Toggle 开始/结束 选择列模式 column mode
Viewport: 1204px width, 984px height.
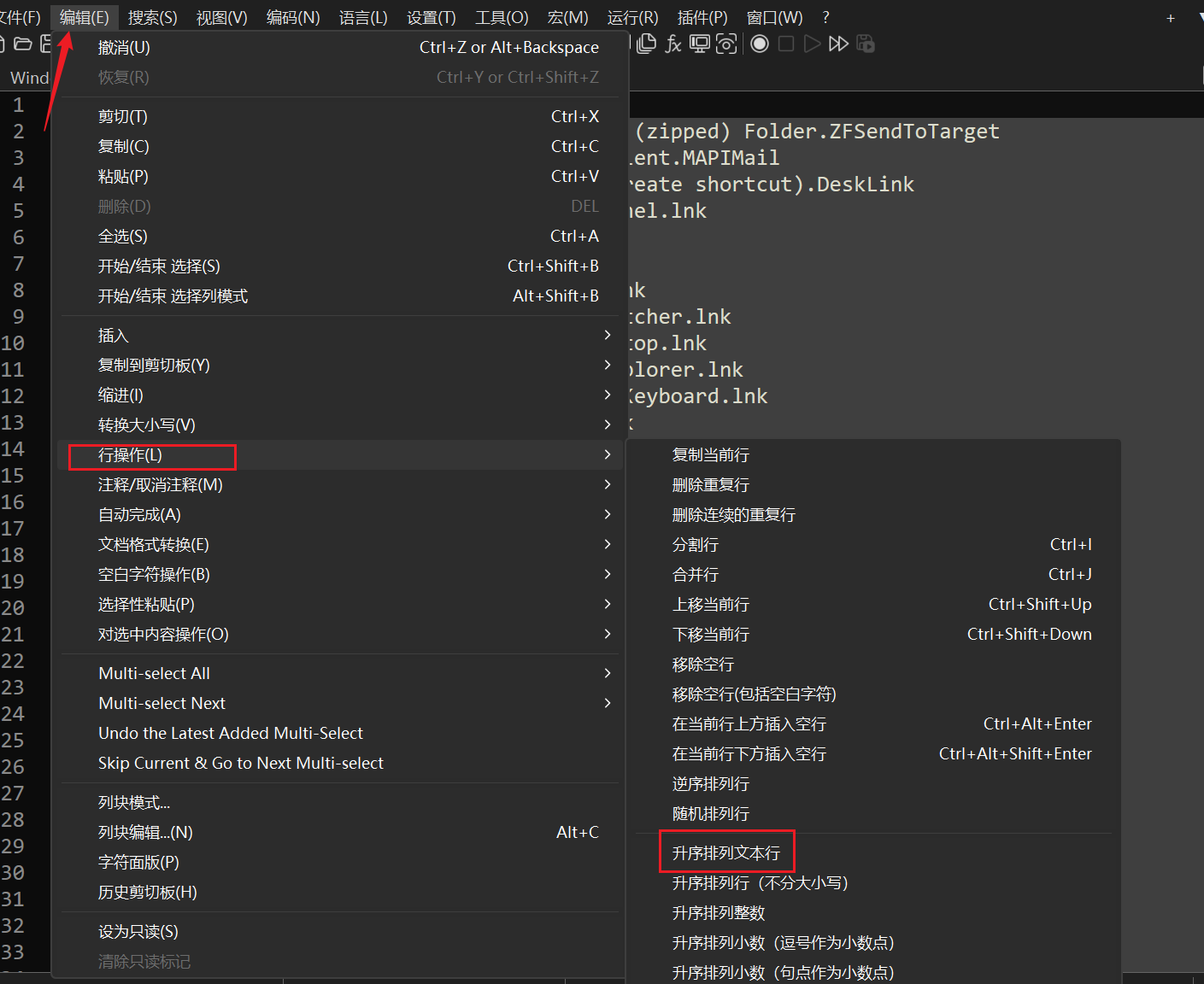pyautogui.click(x=173, y=296)
